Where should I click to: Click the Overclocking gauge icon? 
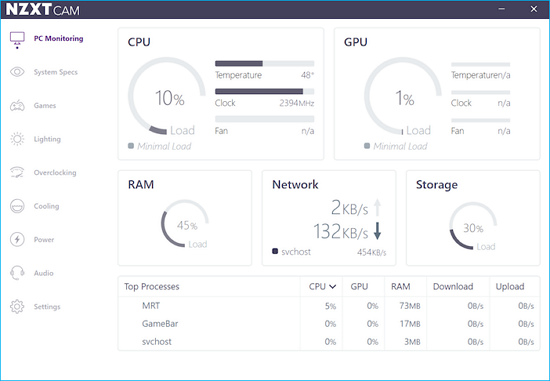[x=17, y=172]
